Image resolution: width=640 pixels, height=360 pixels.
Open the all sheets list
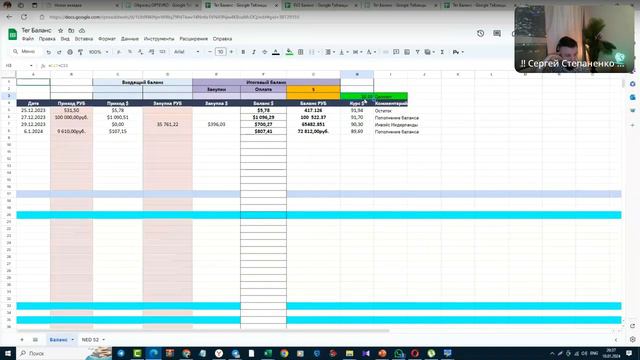(x=35, y=340)
